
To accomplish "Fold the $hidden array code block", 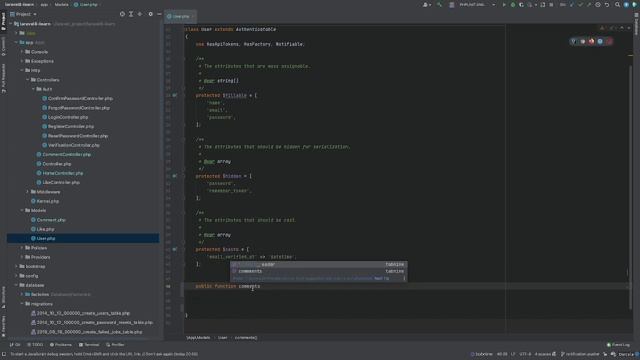I will [184, 176].
